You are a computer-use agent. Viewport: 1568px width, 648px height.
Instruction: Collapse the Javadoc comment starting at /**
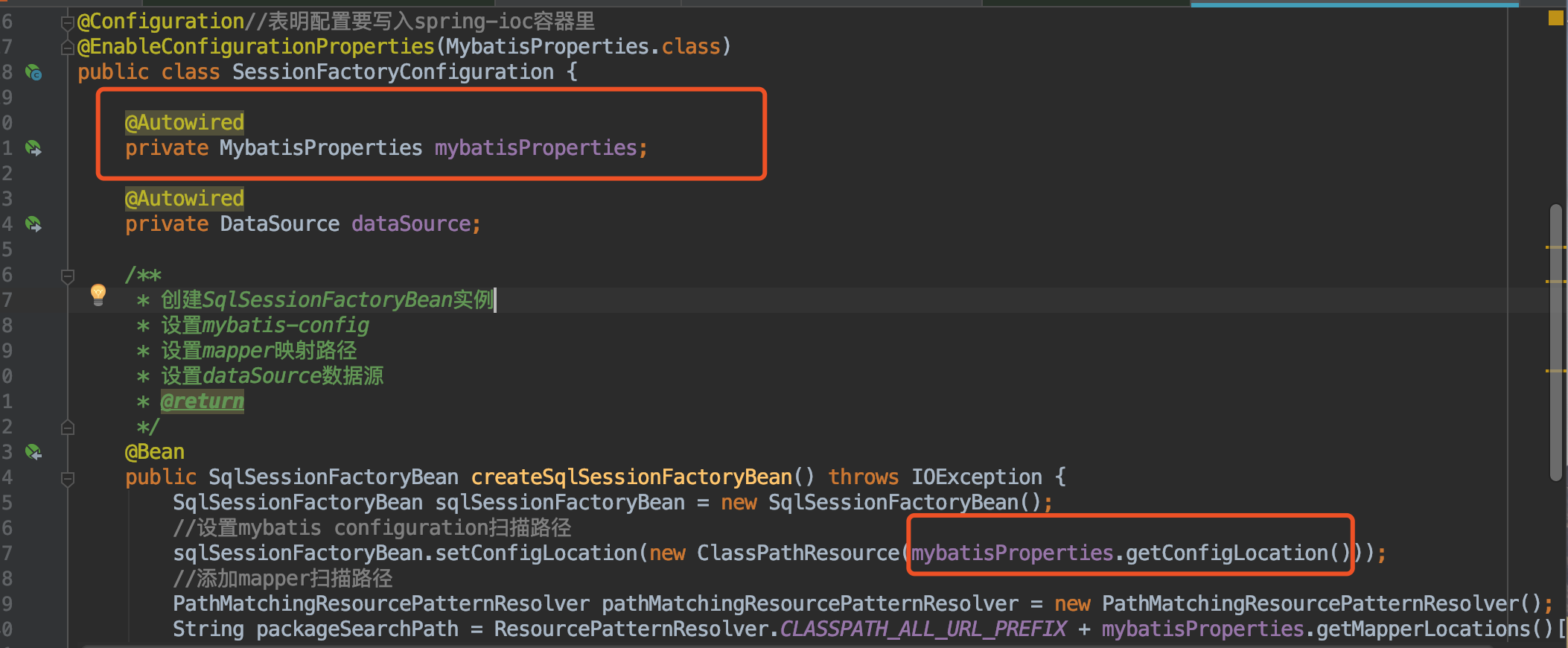point(67,276)
